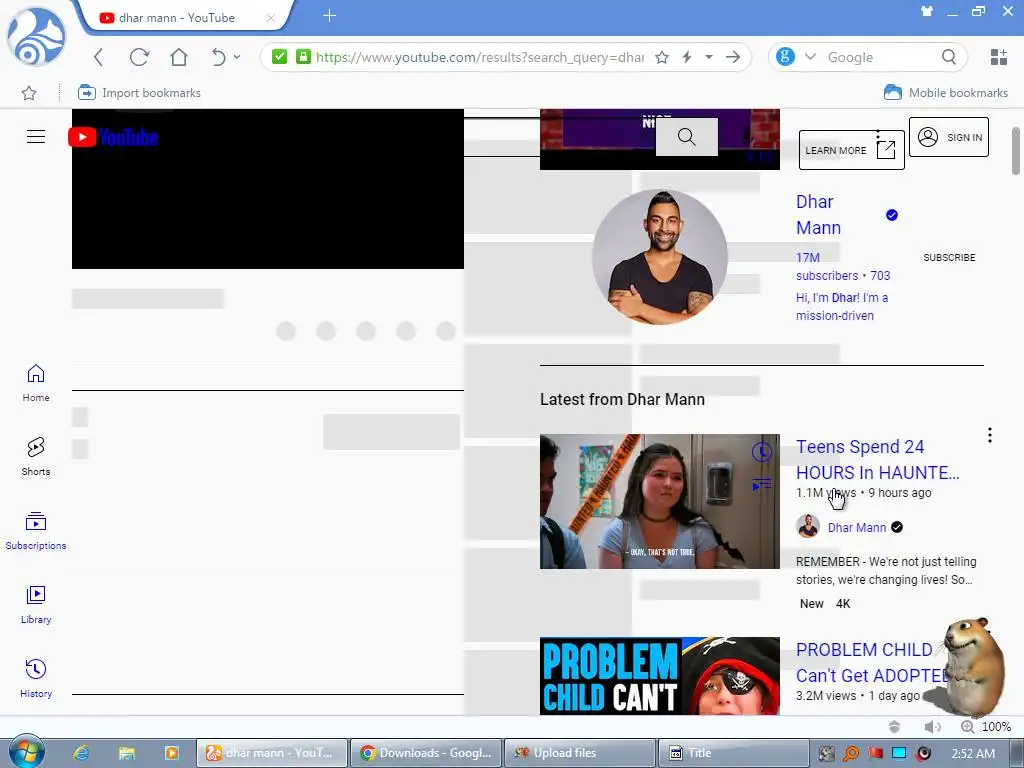The image size is (1024, 768).
Task: Open the browser home page icon
Action: 179,57
